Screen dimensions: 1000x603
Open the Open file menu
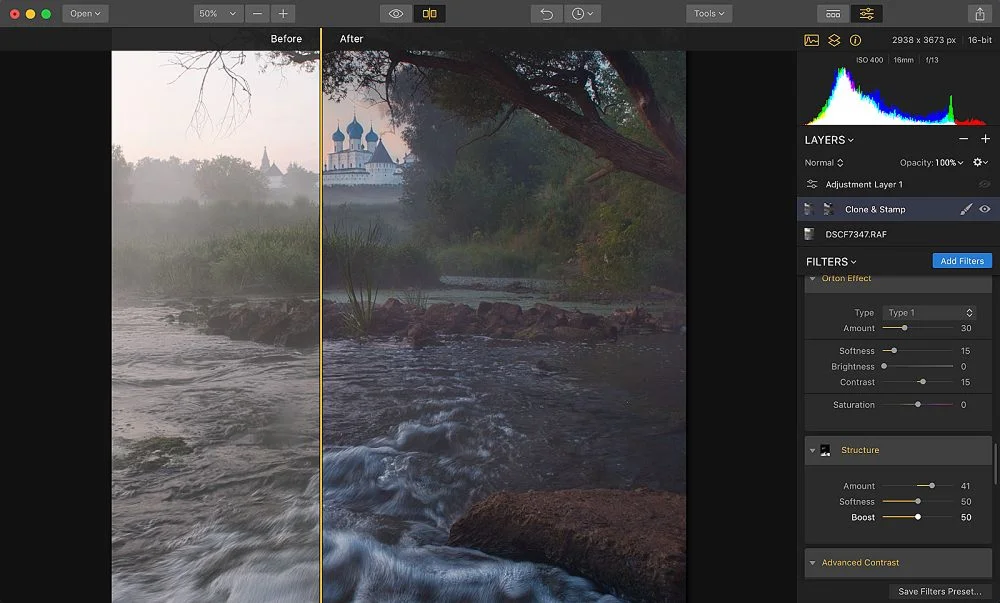pos(84,13)
